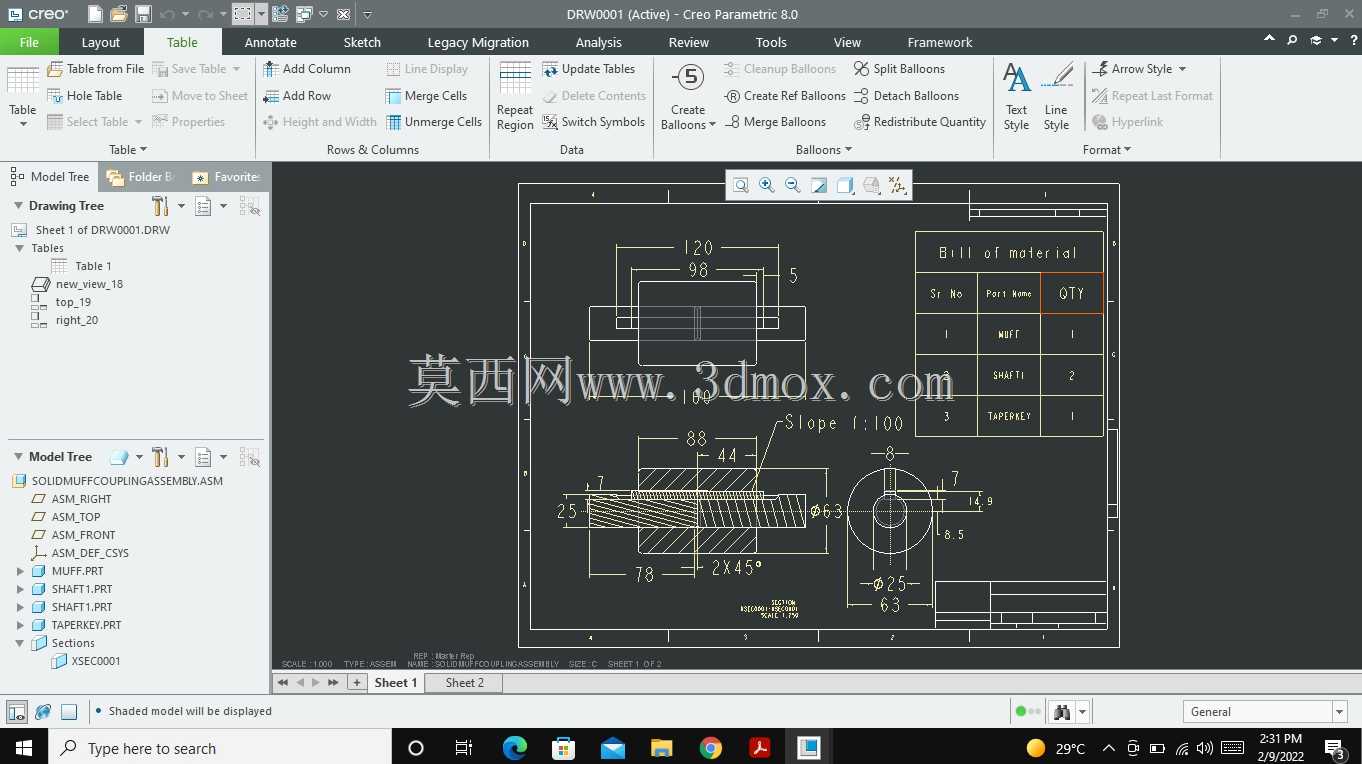Open the Repeat Region tool
This screenshot has height=764, width=1362.
click(x=515, y=97)
